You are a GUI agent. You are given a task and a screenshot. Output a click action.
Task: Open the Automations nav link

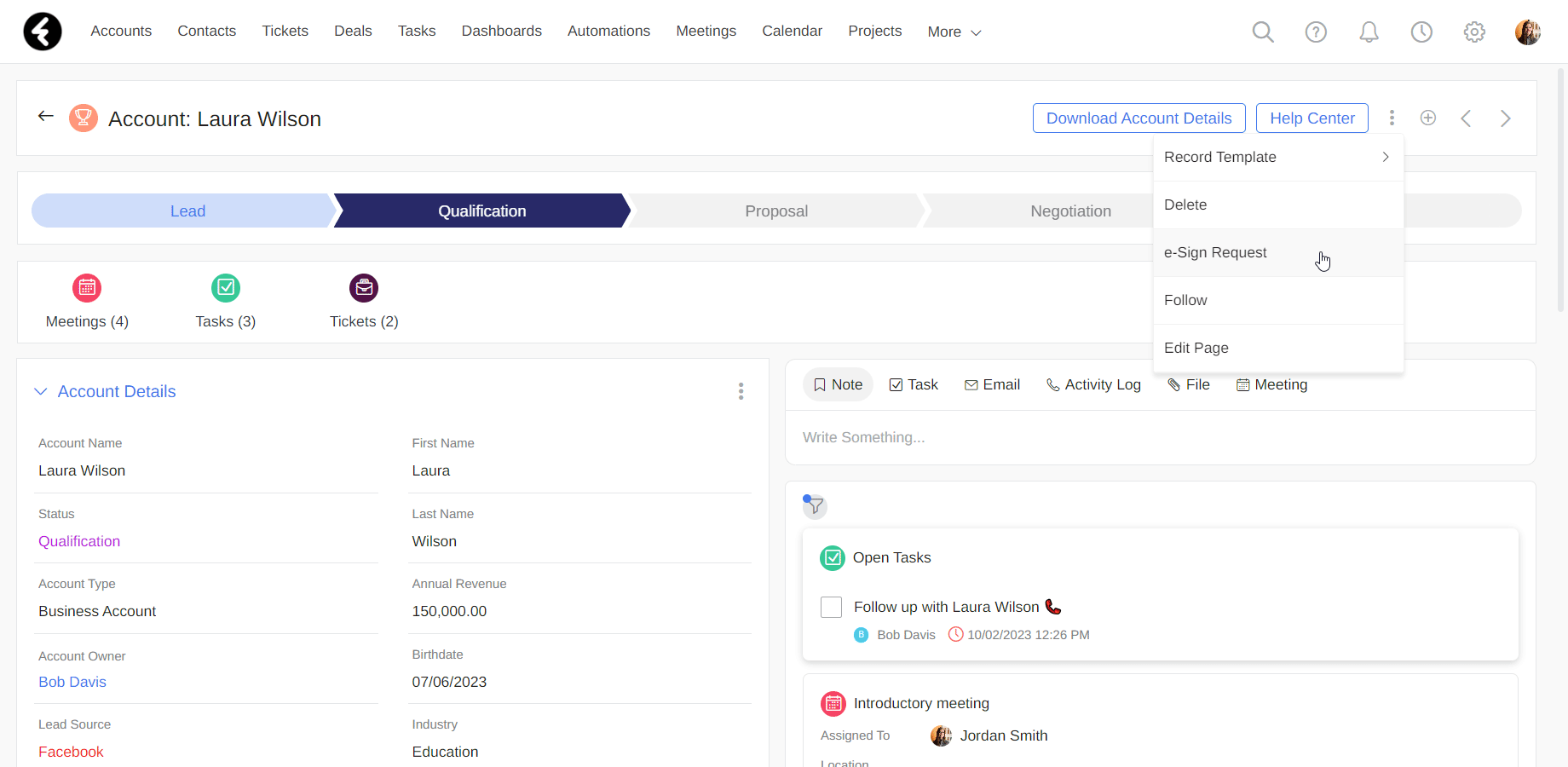609,31
